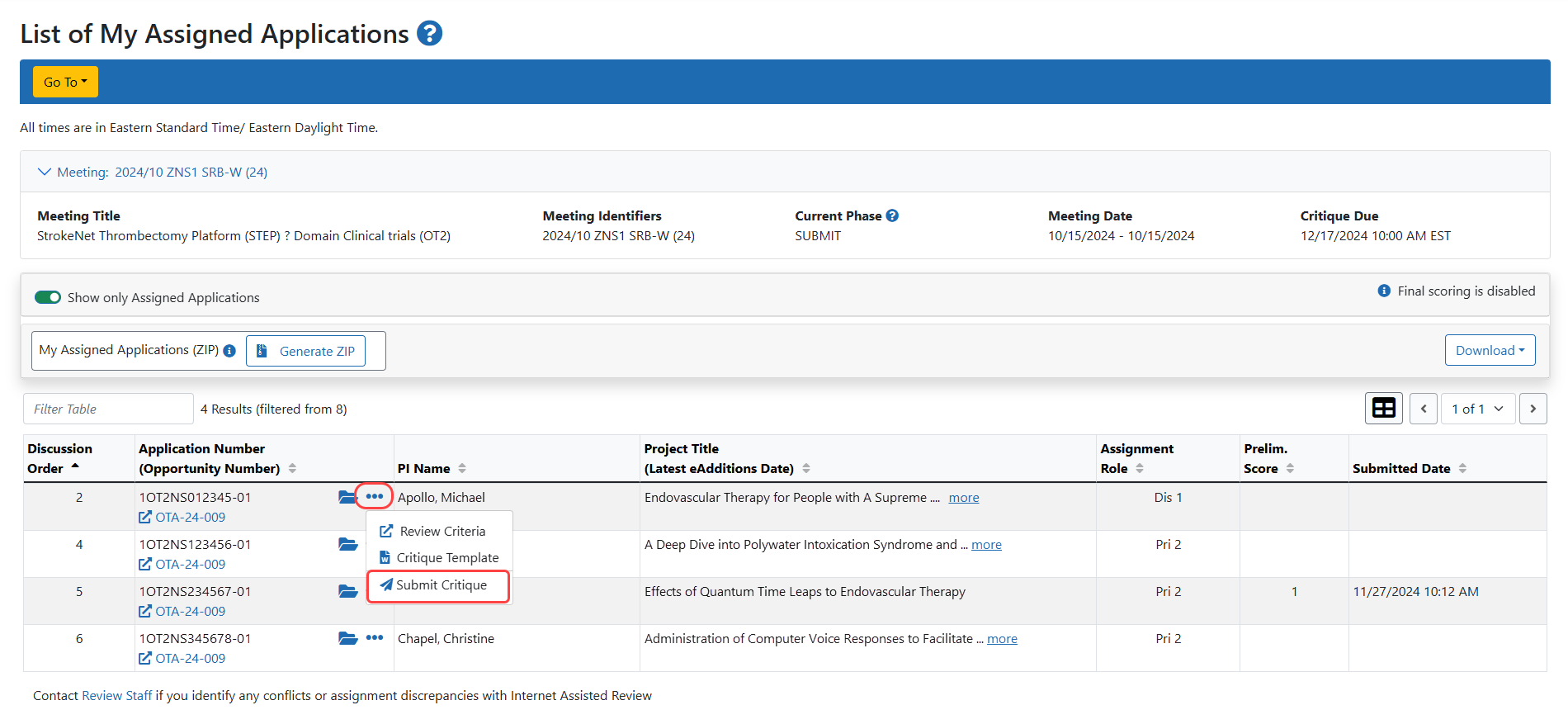Screen dimensions: 1568x724
Task: Go to next page arrow
Action: (1533, 409)
